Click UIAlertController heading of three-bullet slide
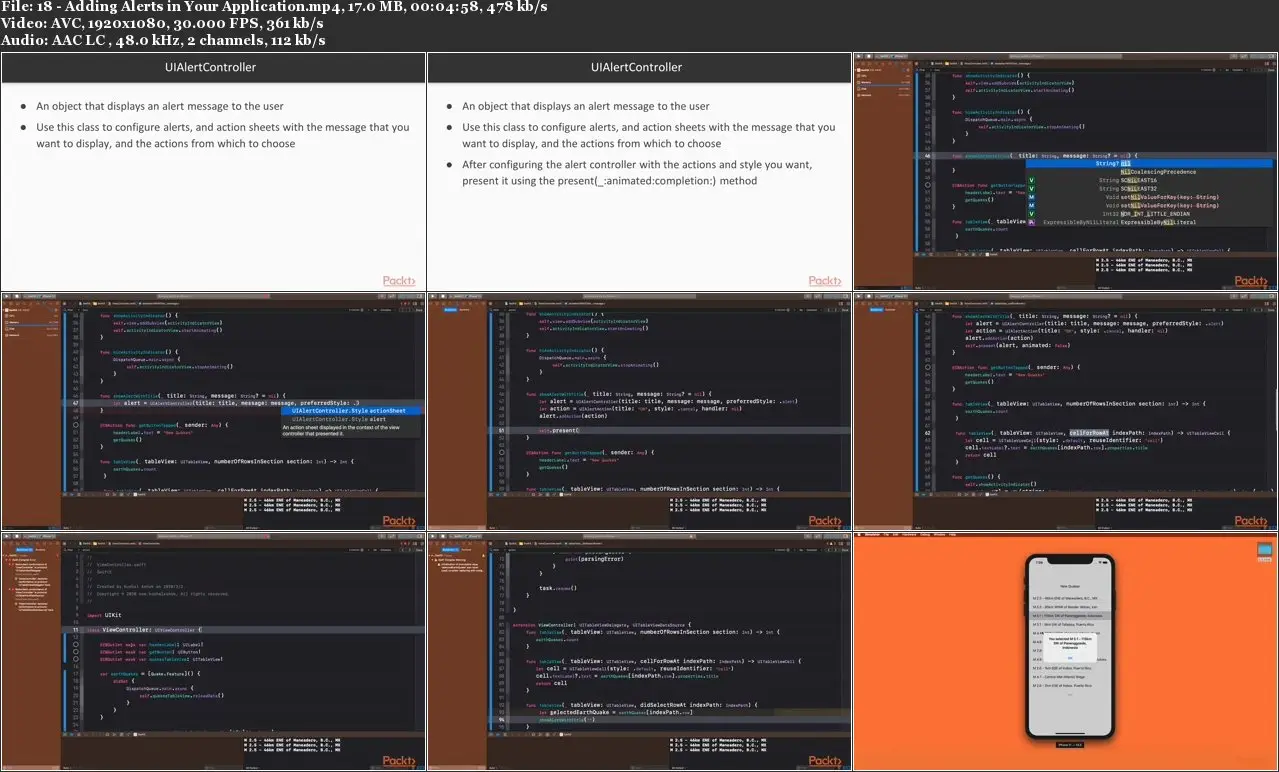The image size is (1279, 772). click(x=637, y=67)
